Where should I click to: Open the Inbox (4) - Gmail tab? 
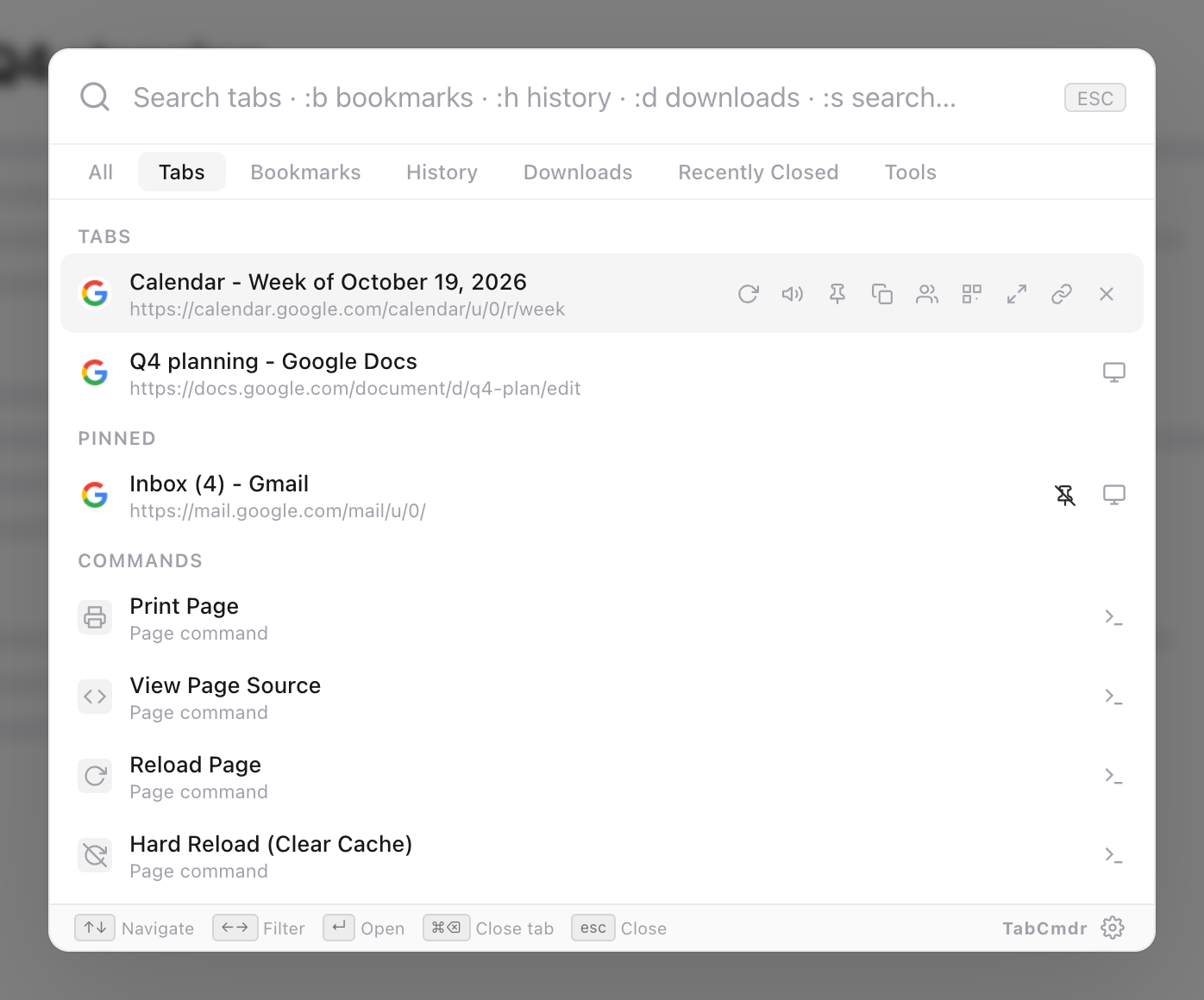(602, 495)
